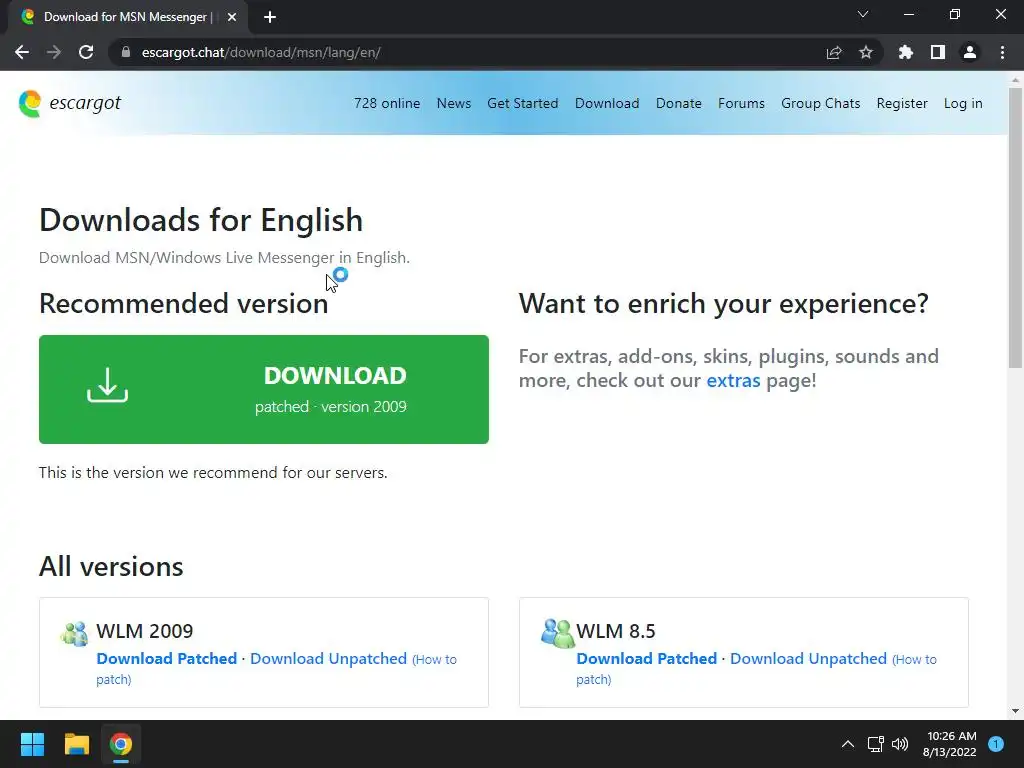The width and height of the screenshot is (1024, 768).
Task: Click the WLM 2009 title text
Action: [145, 631]
